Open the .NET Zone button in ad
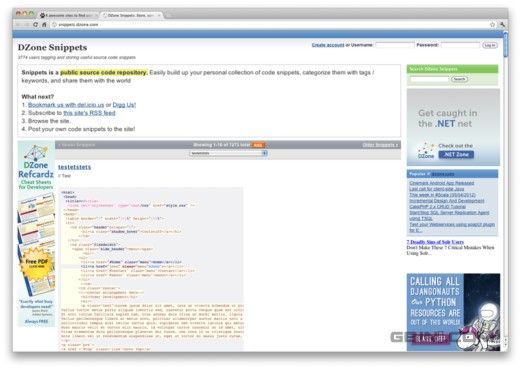520x369 pixels. click(456, 155)
